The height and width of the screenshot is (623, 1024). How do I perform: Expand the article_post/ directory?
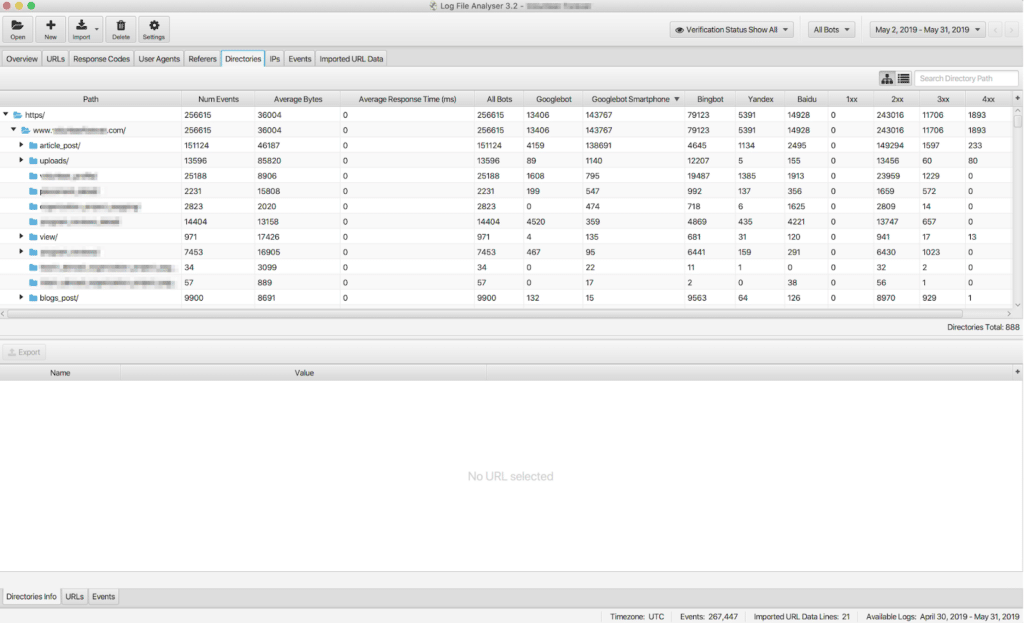[x=21, y=145]
